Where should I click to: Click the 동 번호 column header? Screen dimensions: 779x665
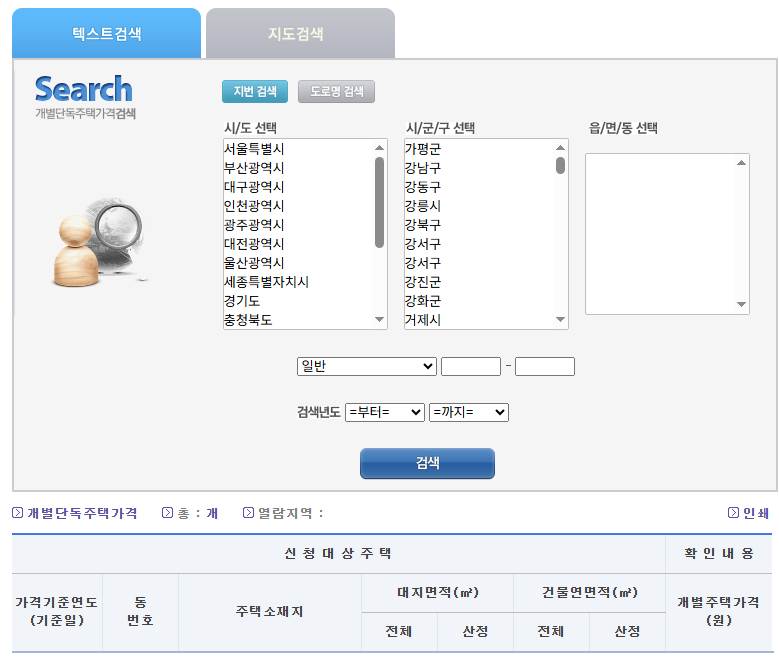coord(141,612)
